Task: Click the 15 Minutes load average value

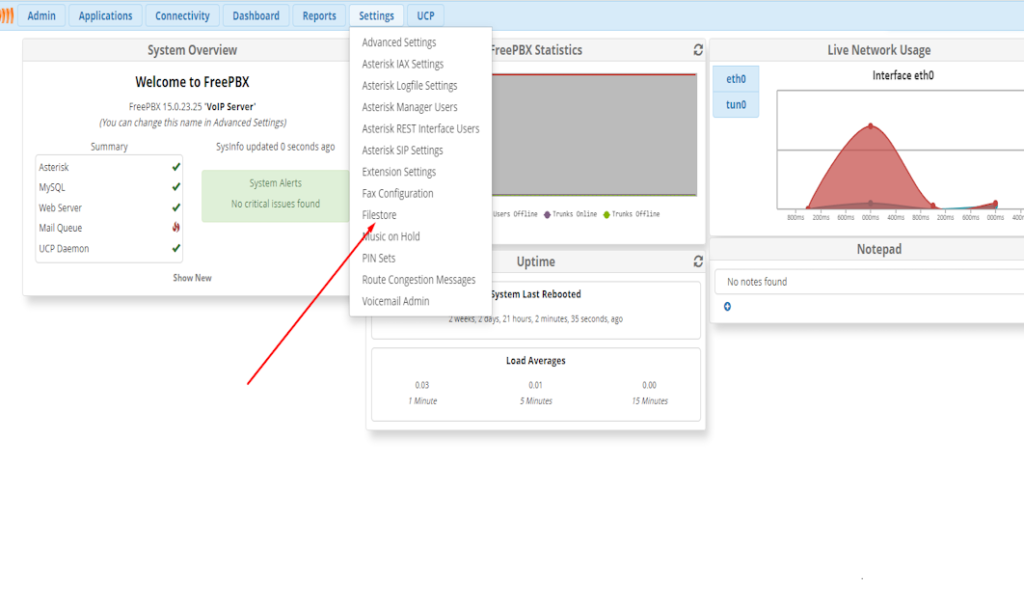Action: click(x=649, y=385)
